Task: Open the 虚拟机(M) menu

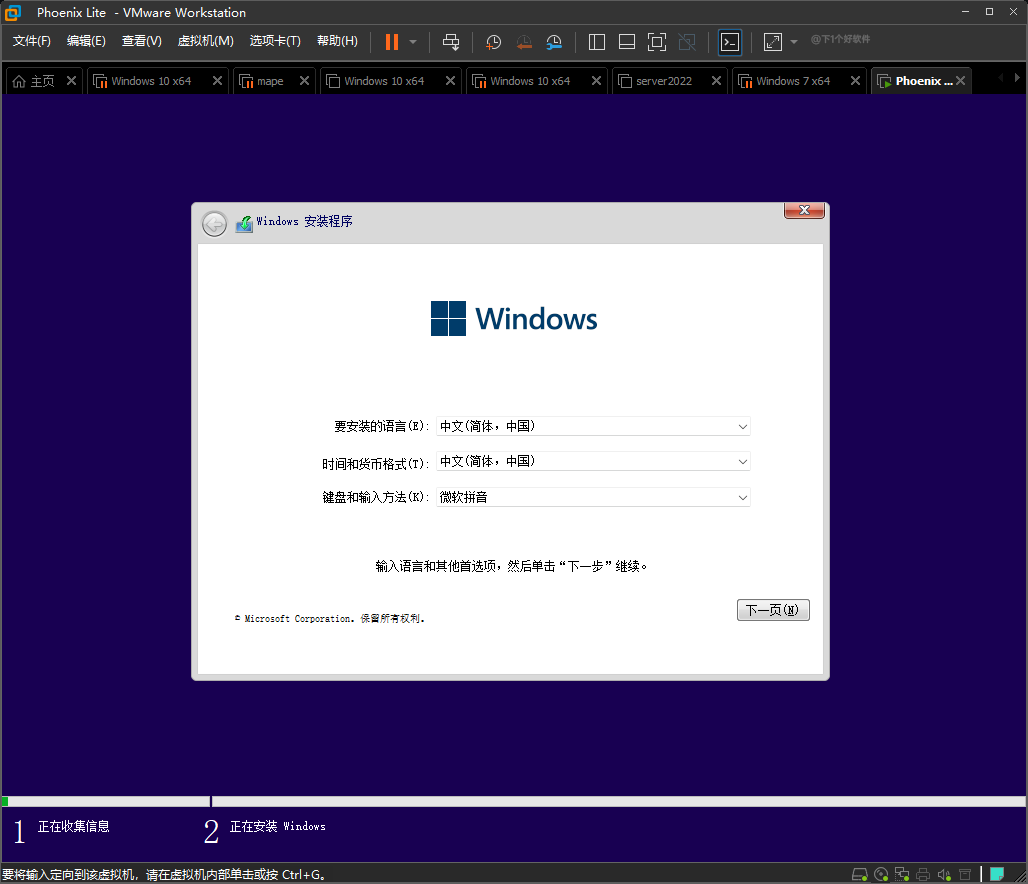Action: (x=205, y=41)
